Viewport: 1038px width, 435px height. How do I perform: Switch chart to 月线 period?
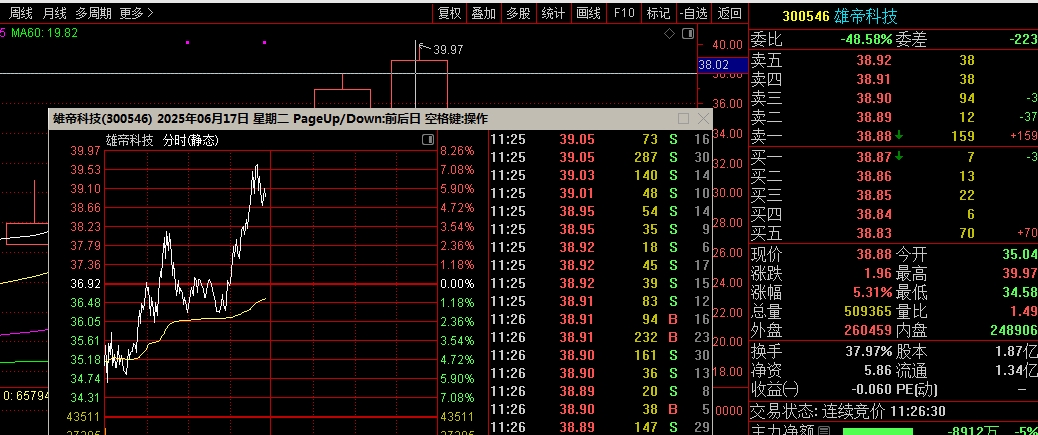point(54,13)
